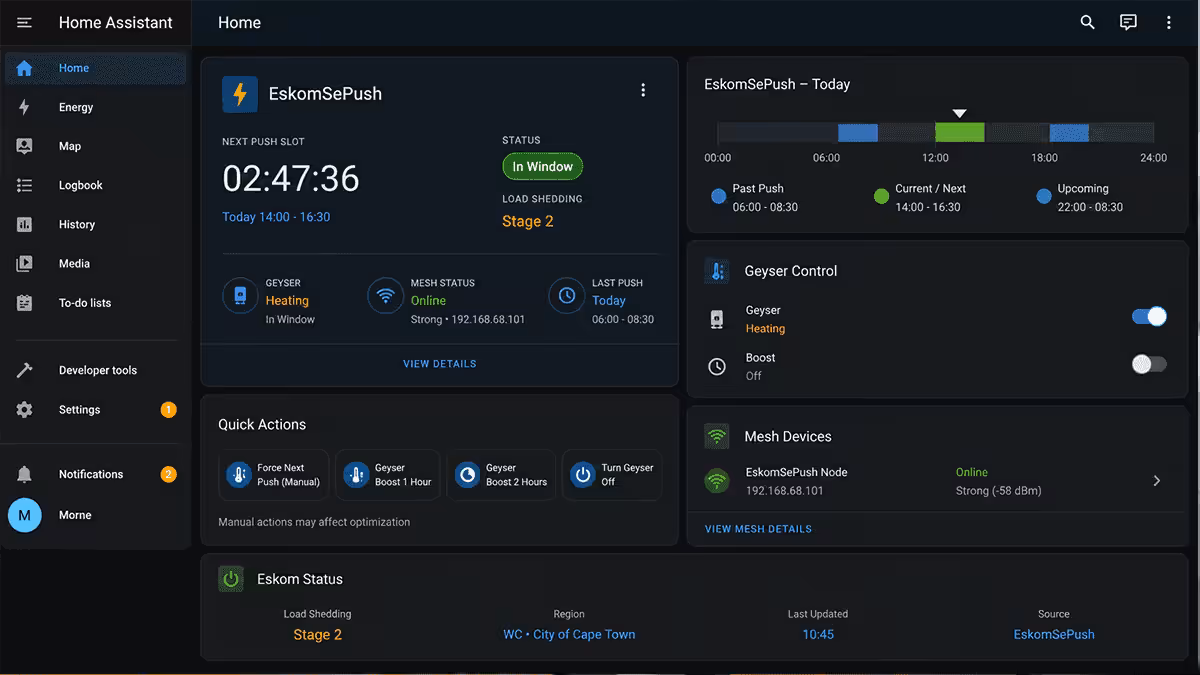
Task: Open To-do lists in the sidebar
Action: pyautogui.click(x=96, y=303)
